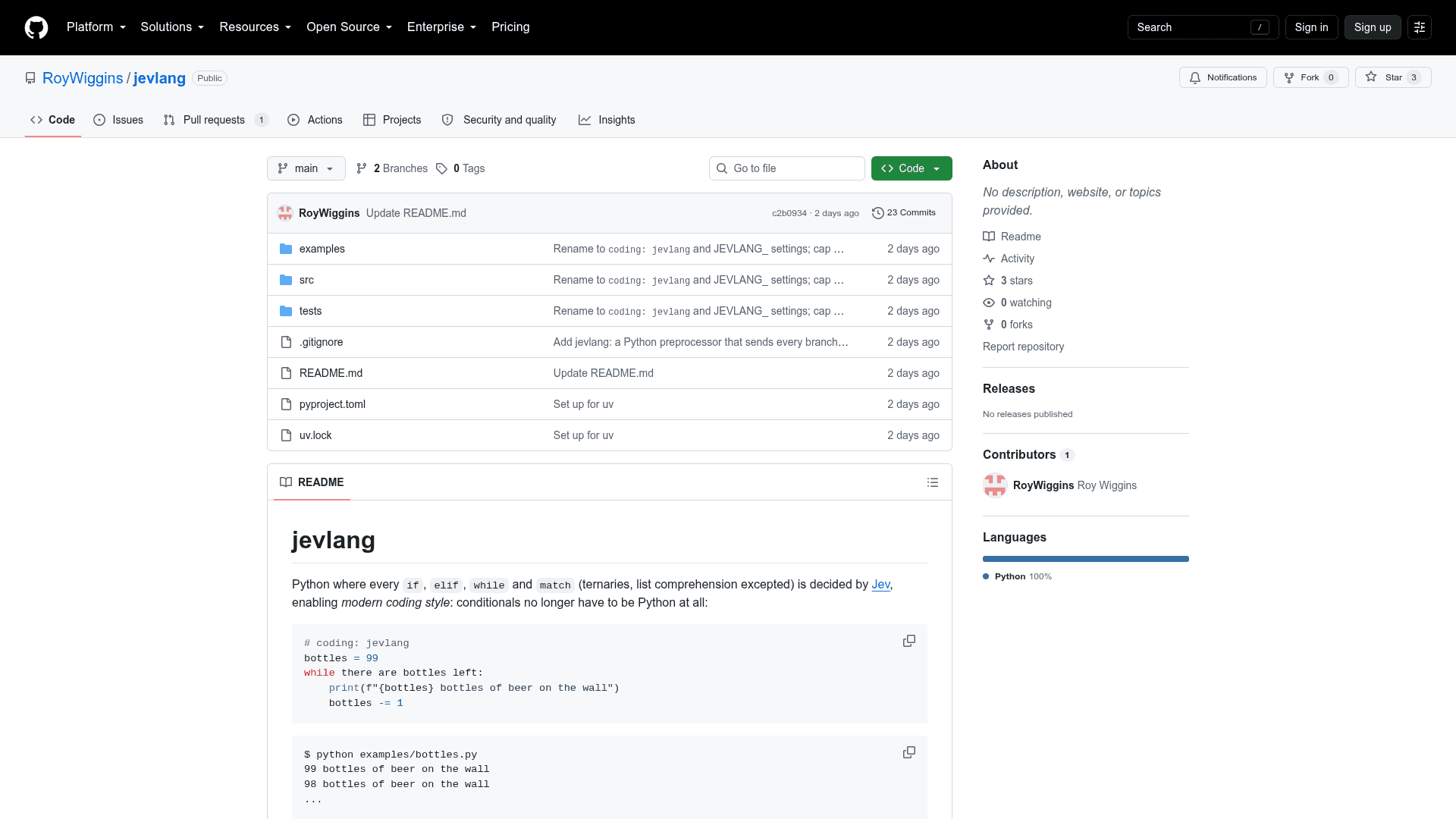Click the Readme book icon in About
The image size is (1456, 819).
point(989,237)
